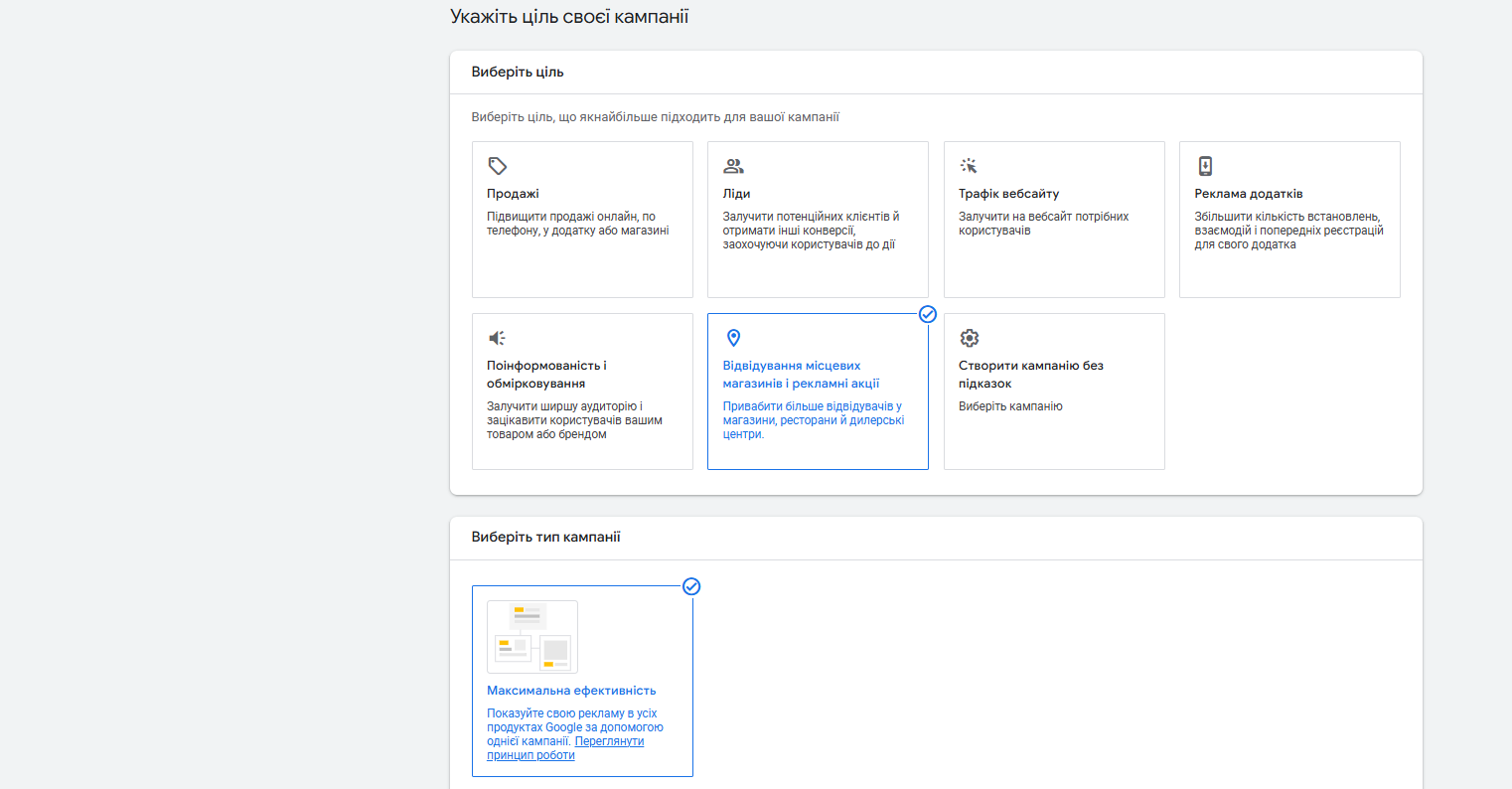Click the Performance Max illustration thumbnail
The image size is (1512, 789).
point(532,637)
